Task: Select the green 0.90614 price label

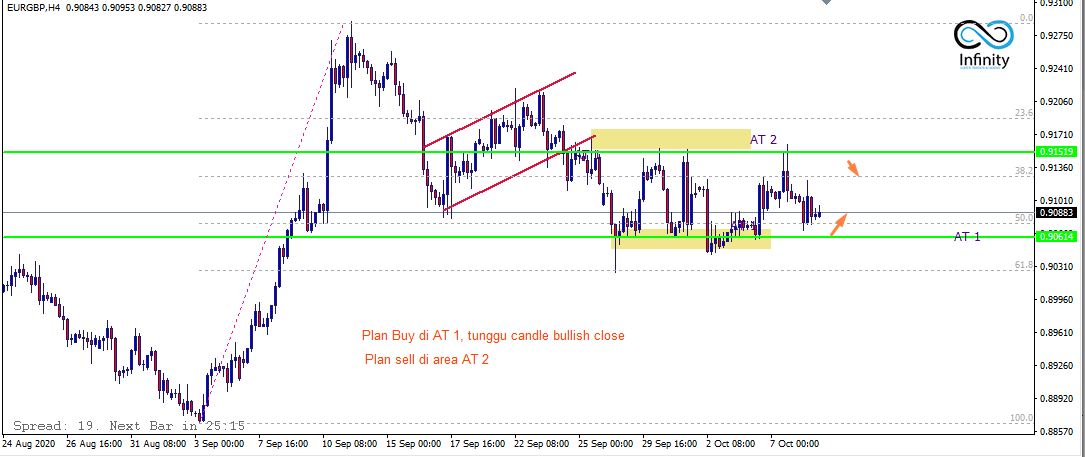Action: [x=1055, y=237]
